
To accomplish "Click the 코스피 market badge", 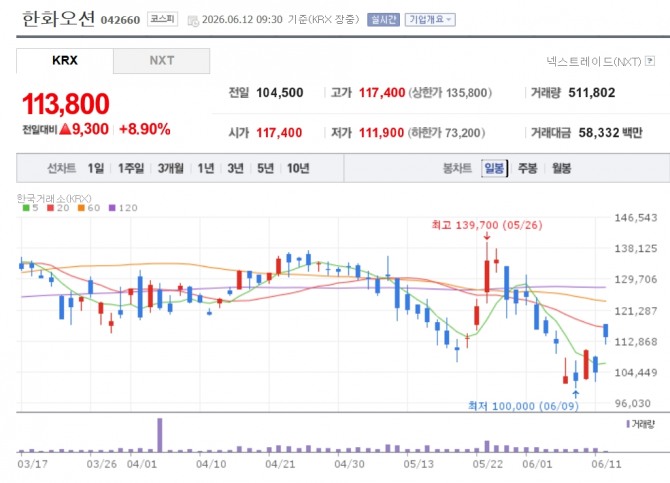I will [162, 19].
